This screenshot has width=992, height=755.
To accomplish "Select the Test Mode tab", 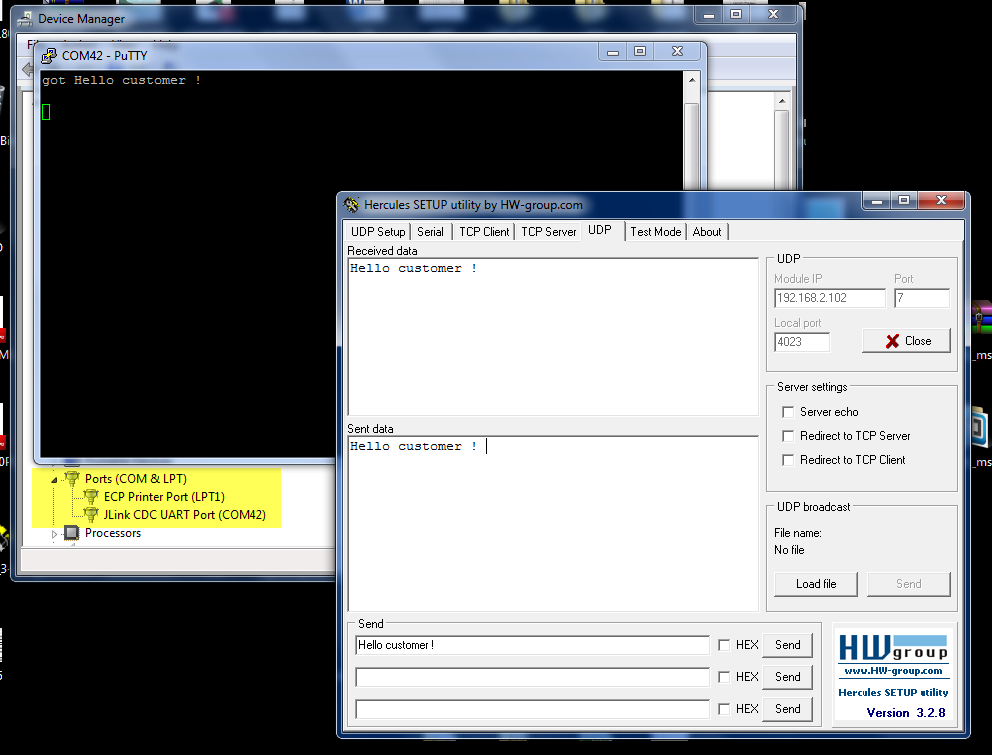I will [x=655, y=232].
